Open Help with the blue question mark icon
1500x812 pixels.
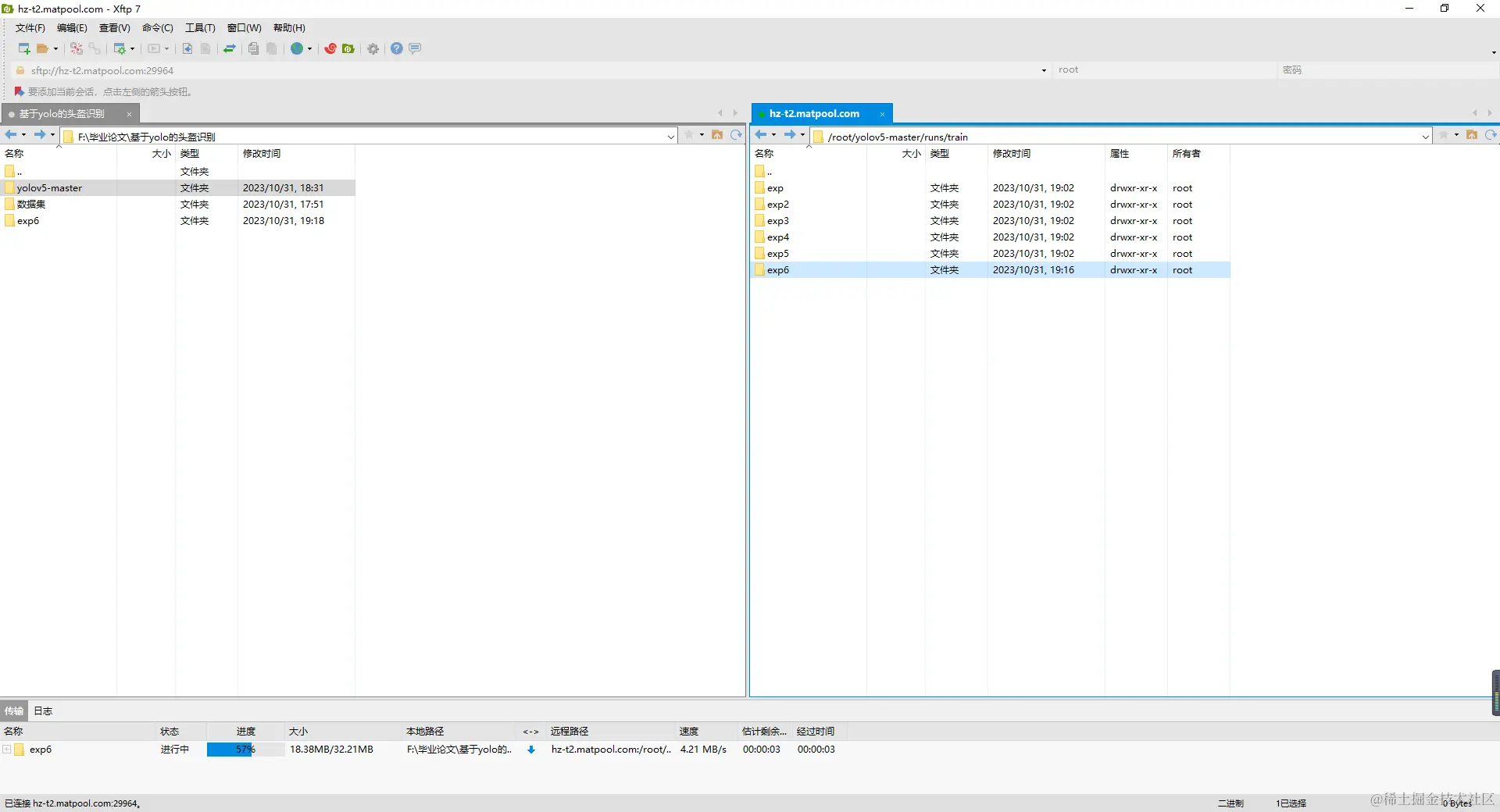click(x=397, y=48)
